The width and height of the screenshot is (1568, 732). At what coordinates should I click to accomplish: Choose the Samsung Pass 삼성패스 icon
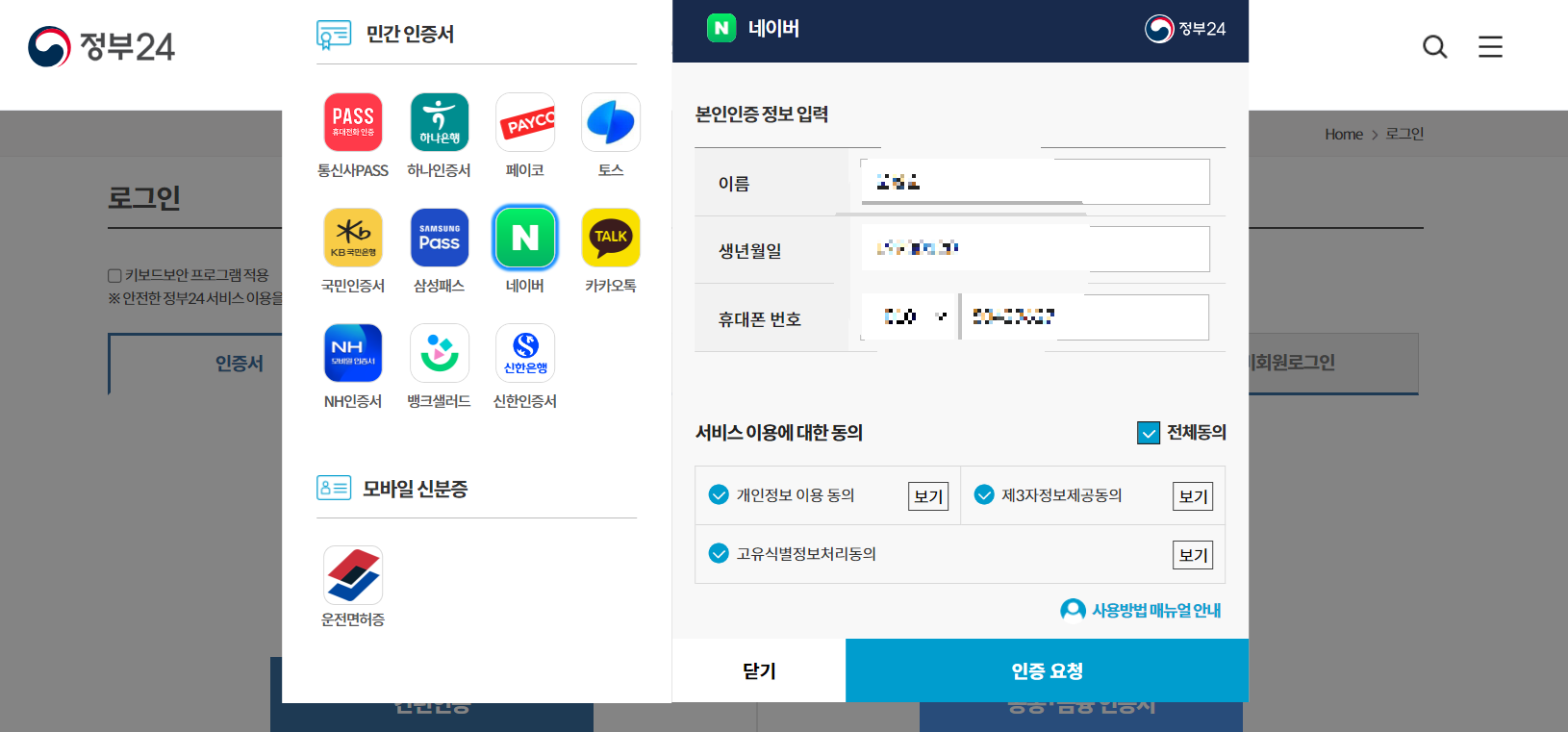point(439,238)
